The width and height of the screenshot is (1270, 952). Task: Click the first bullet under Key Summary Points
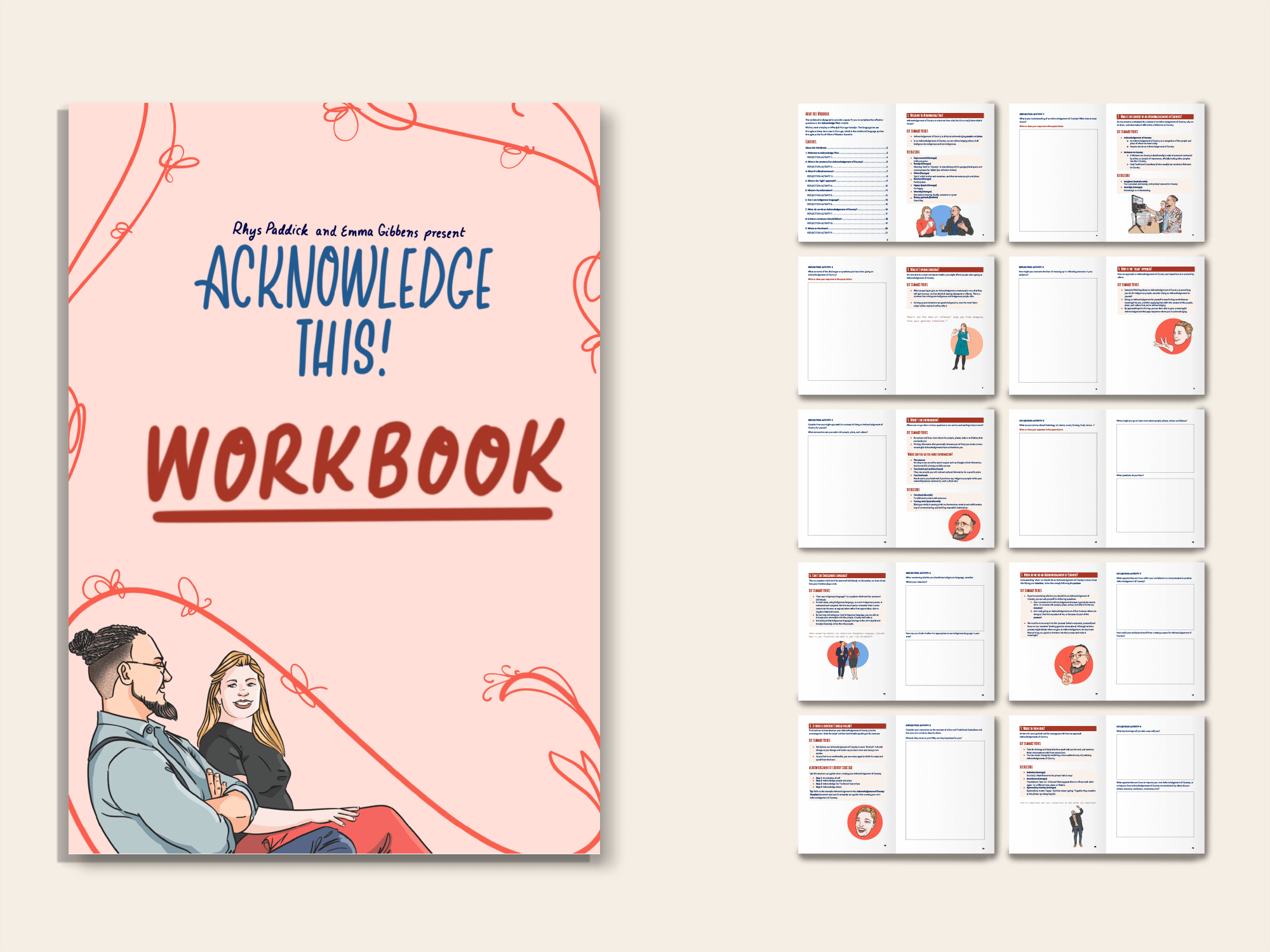pyautogui.click(x=911, y=136)
